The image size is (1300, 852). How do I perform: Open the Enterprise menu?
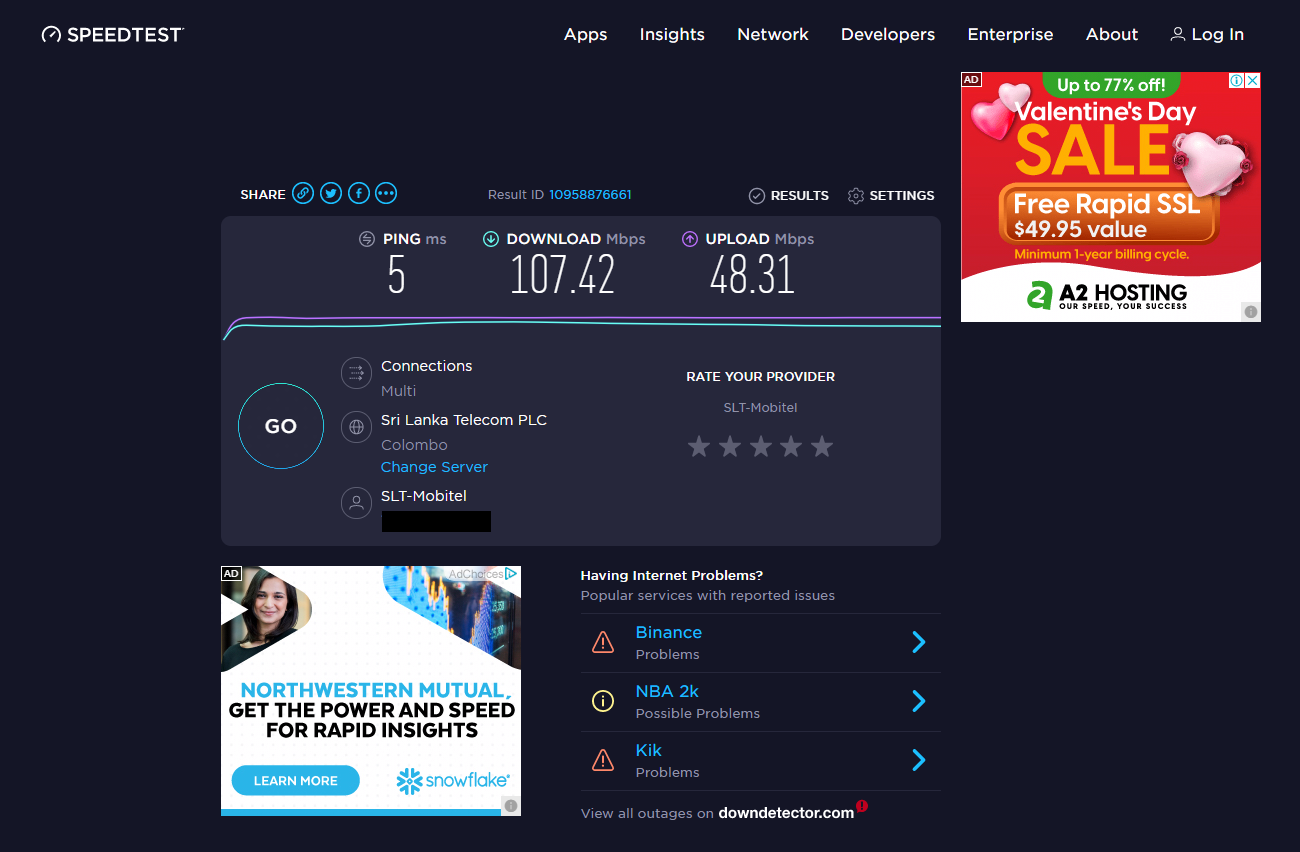(1010, 34)
